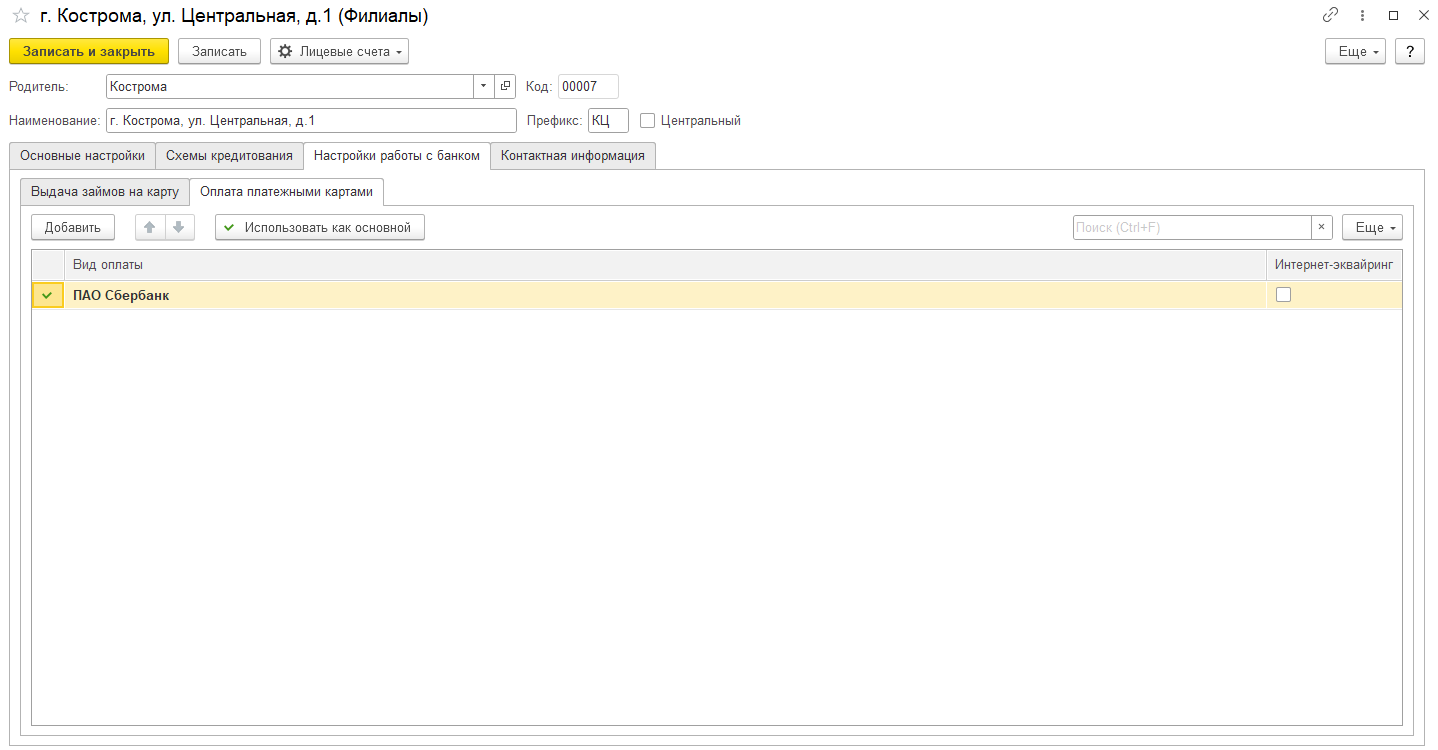The height and width of the screenshot is (750, 1438).
Task: Switch to Выдача займов на карту subtab
Action: pos(105,192)
